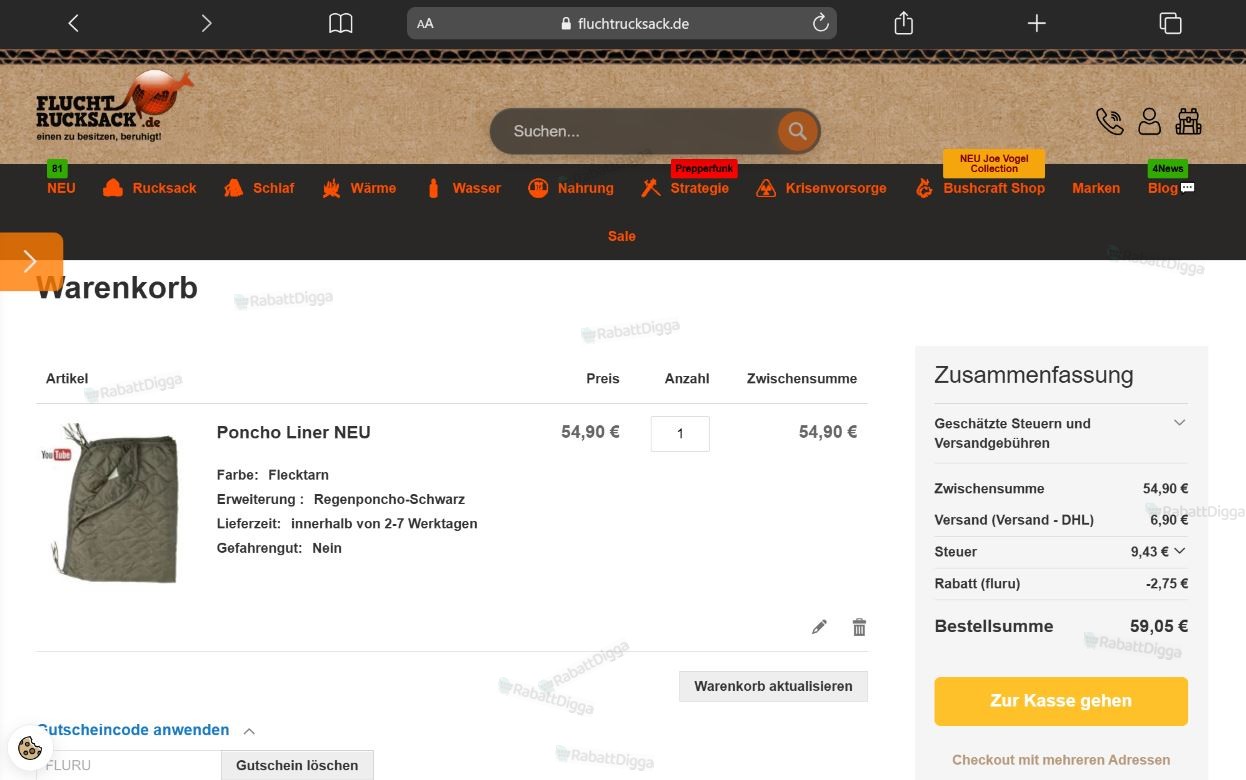Click the Zusammenfassung heading
1246x780 pixels.
tap(1034, 375)
